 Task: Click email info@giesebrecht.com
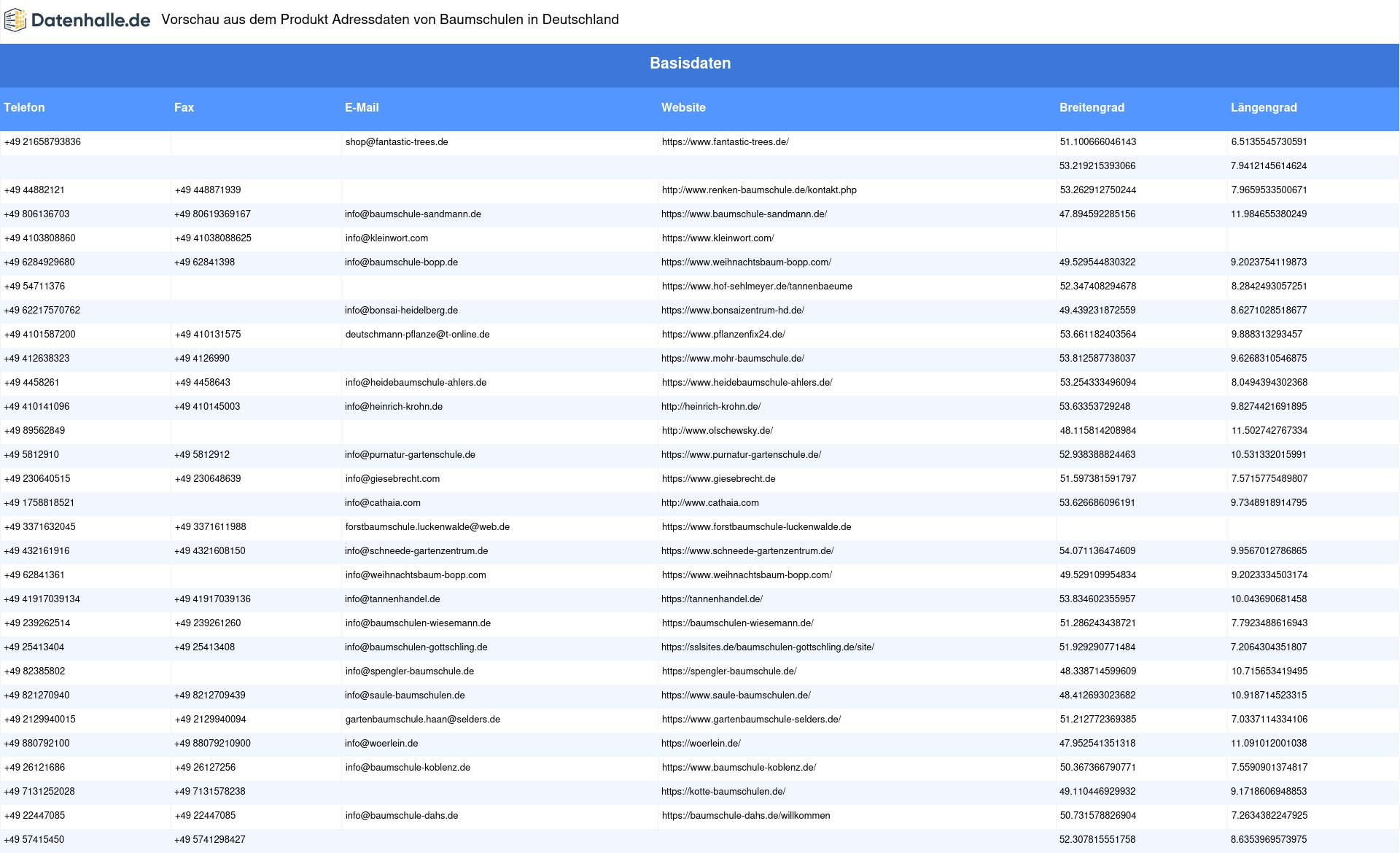[392, 479]
